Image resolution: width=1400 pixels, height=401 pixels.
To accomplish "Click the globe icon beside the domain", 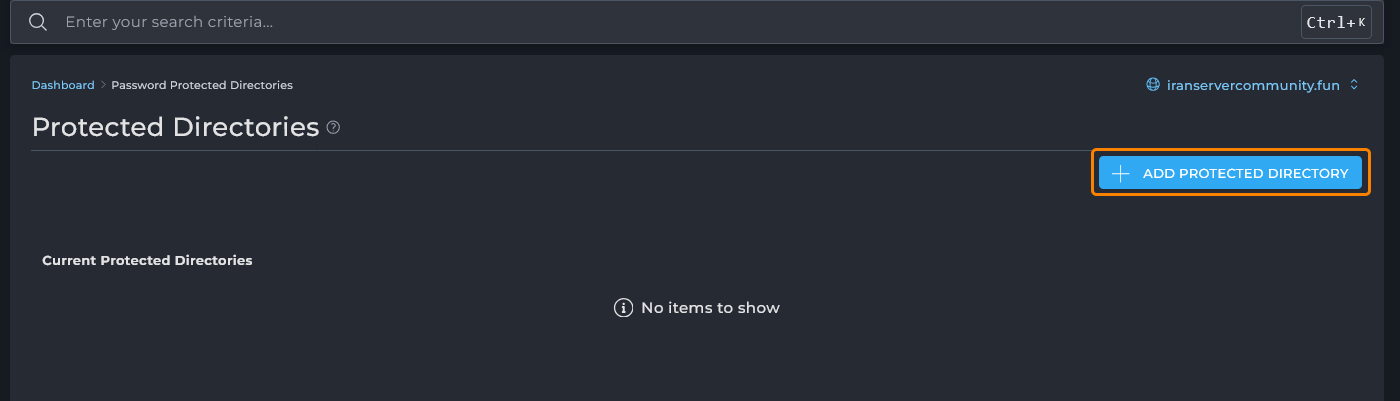I will [1152, 85].
